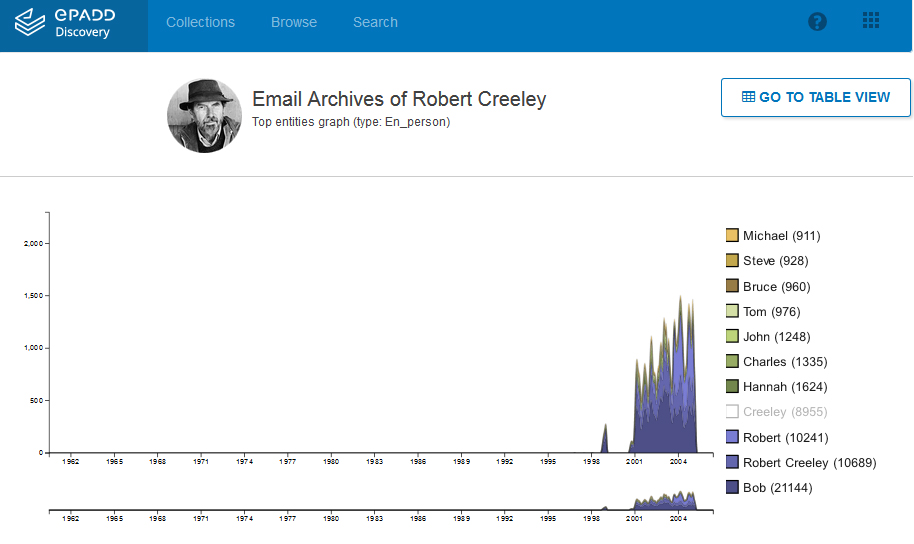This screenshot has height=544, width=914.
Task: Open the Search menu item
Action: pos(375,22)
